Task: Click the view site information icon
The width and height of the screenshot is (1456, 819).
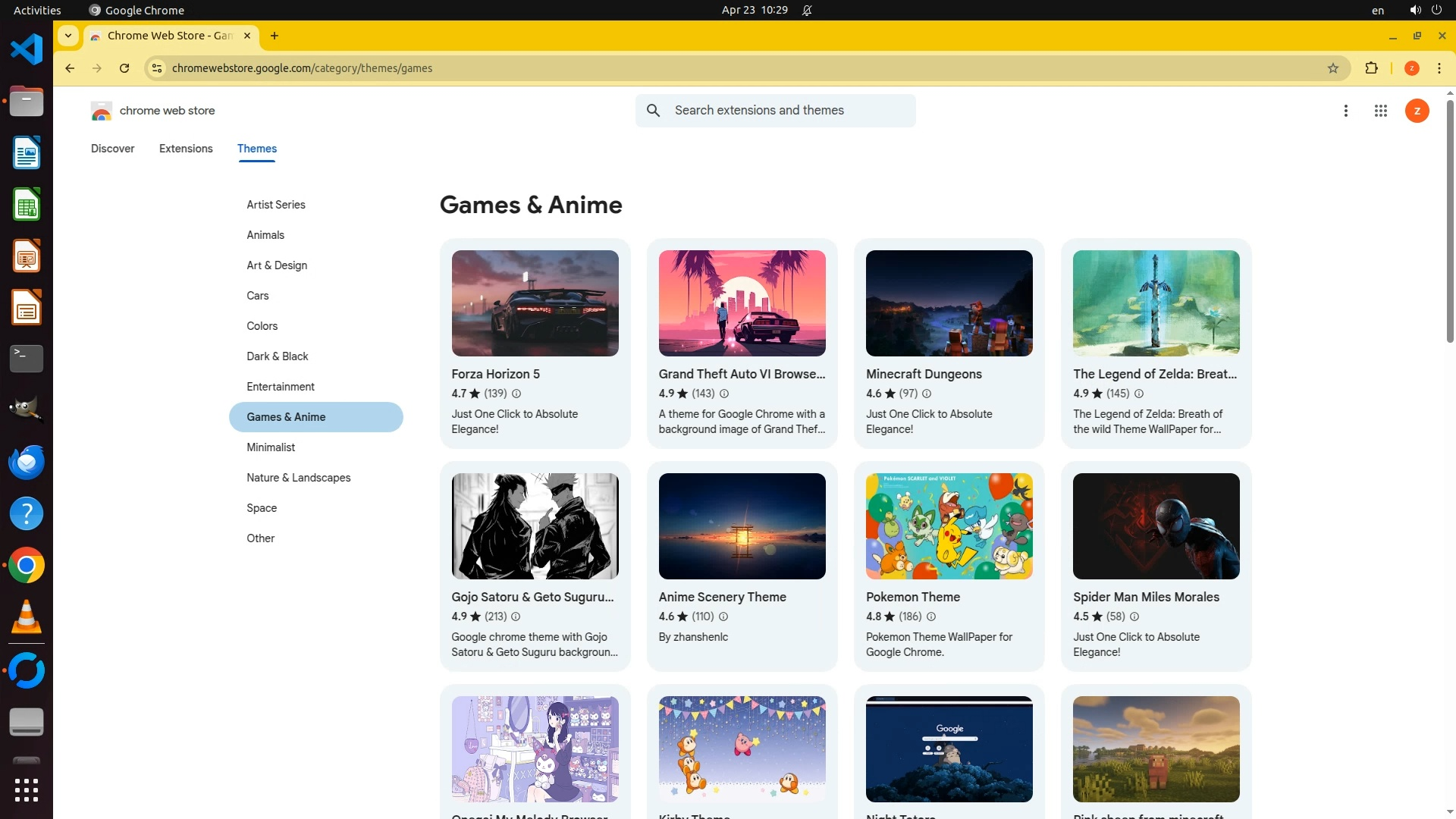Action: pyautogui.click(x=157, y=68)
